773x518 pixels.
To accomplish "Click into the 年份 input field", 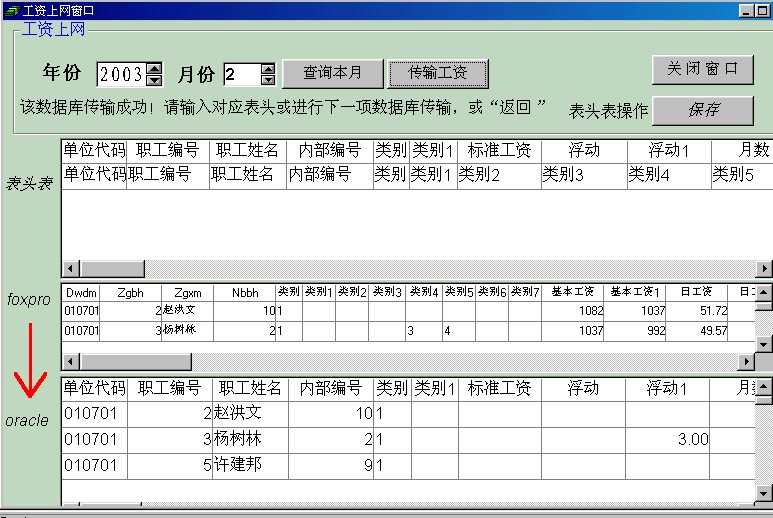I will pyautogui.click(x=121, y=74).
